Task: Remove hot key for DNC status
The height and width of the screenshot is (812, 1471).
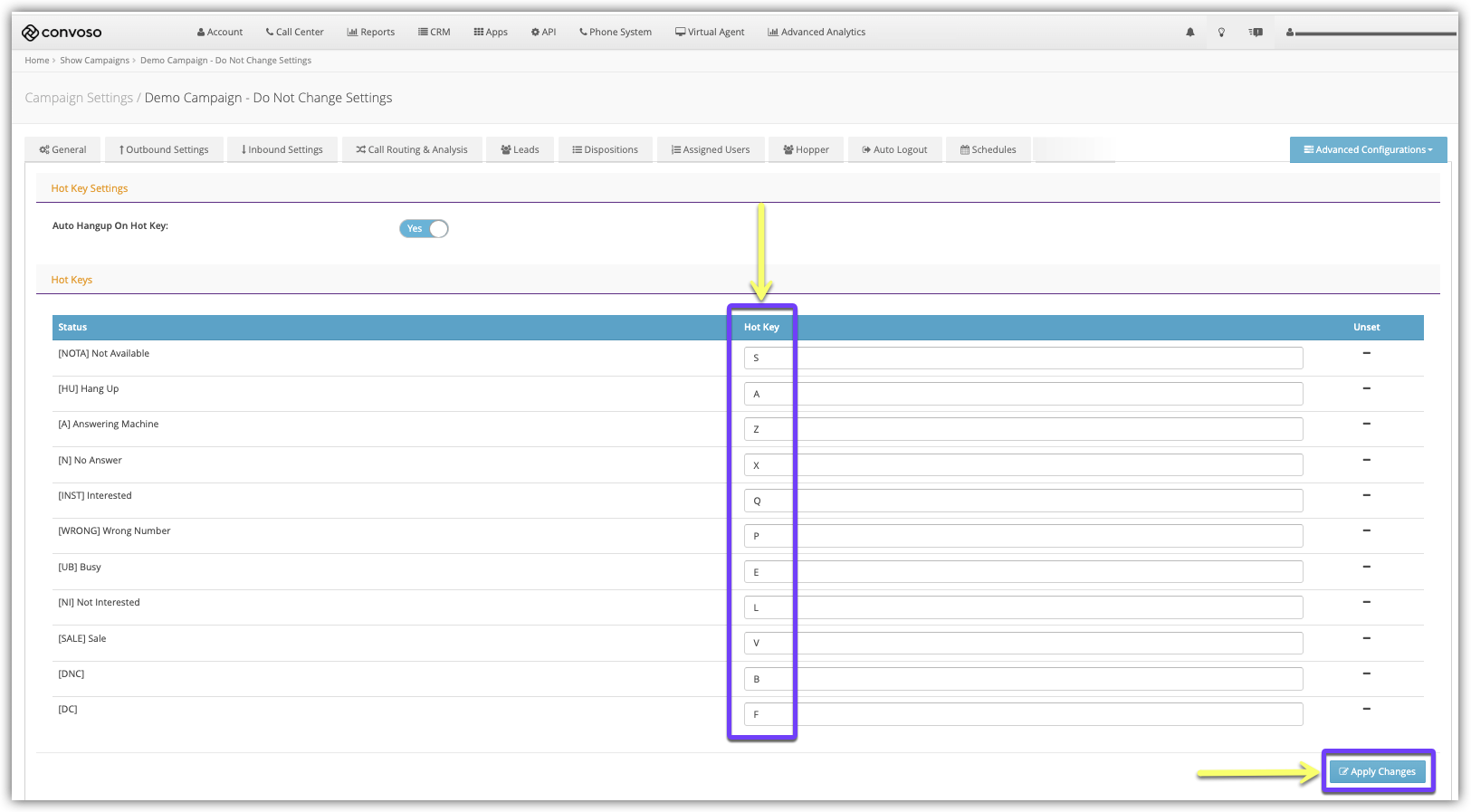Action: click(x=1366, y=673)
